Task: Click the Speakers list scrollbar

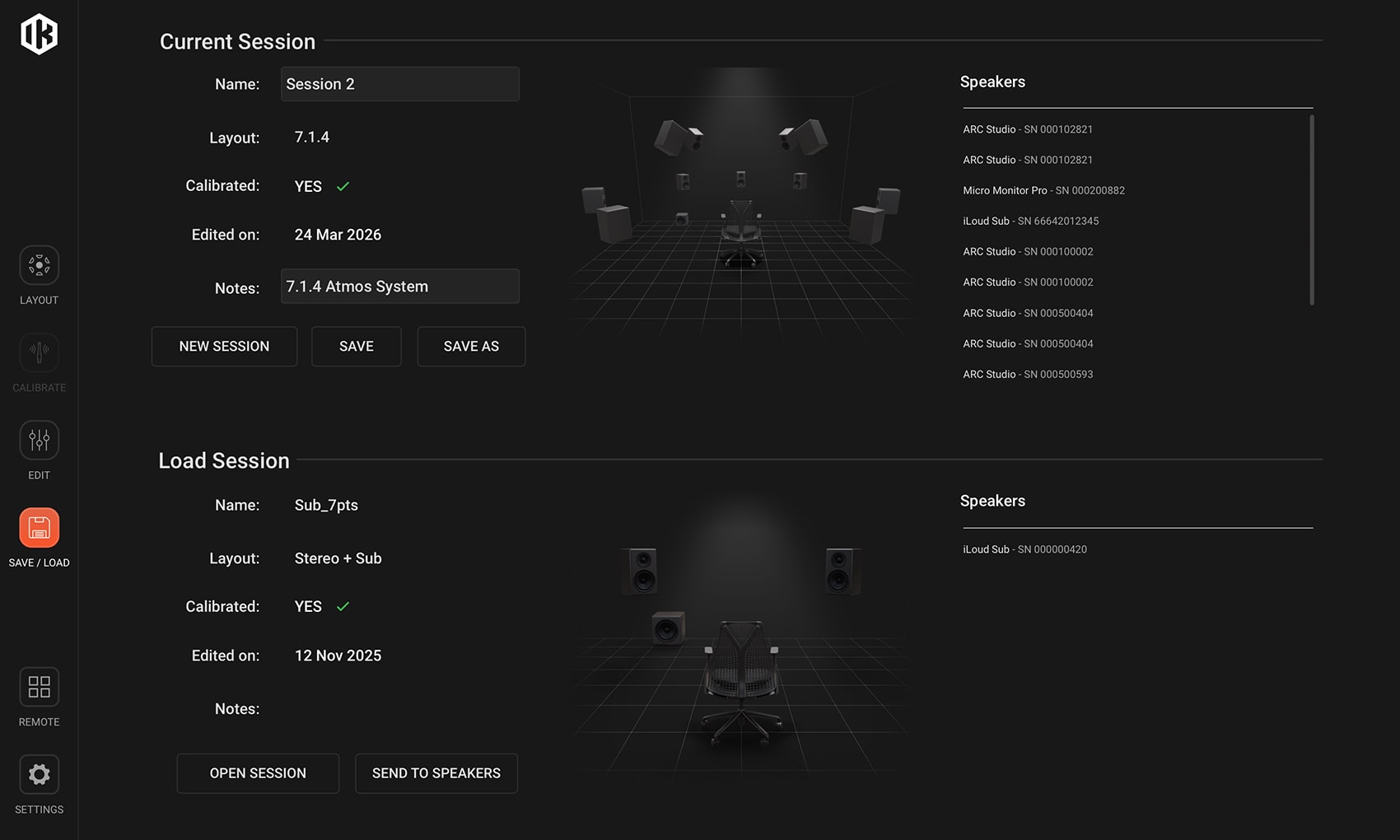Action: tap(1311, 210)
